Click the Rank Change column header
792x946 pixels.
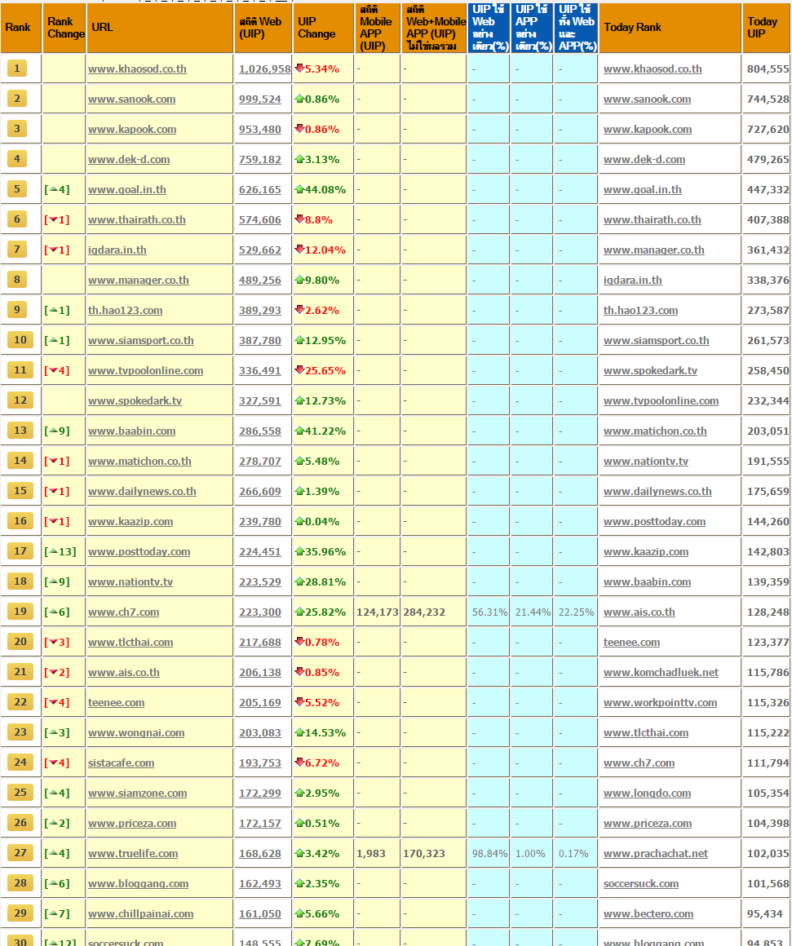[65, 28]
